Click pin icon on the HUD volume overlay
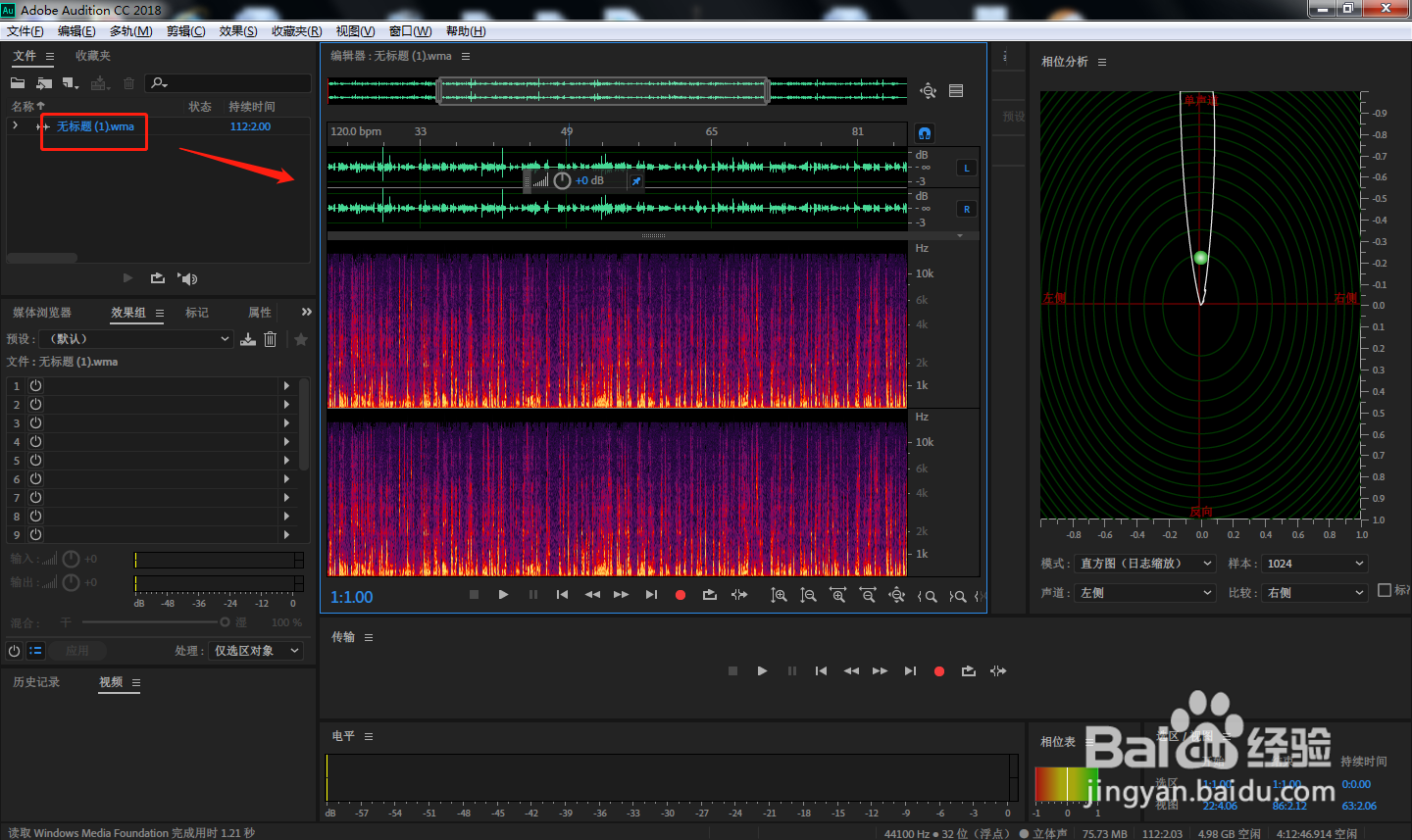Image resolution: width=1412 pixels, height=840 pixels. coord(636,181)
